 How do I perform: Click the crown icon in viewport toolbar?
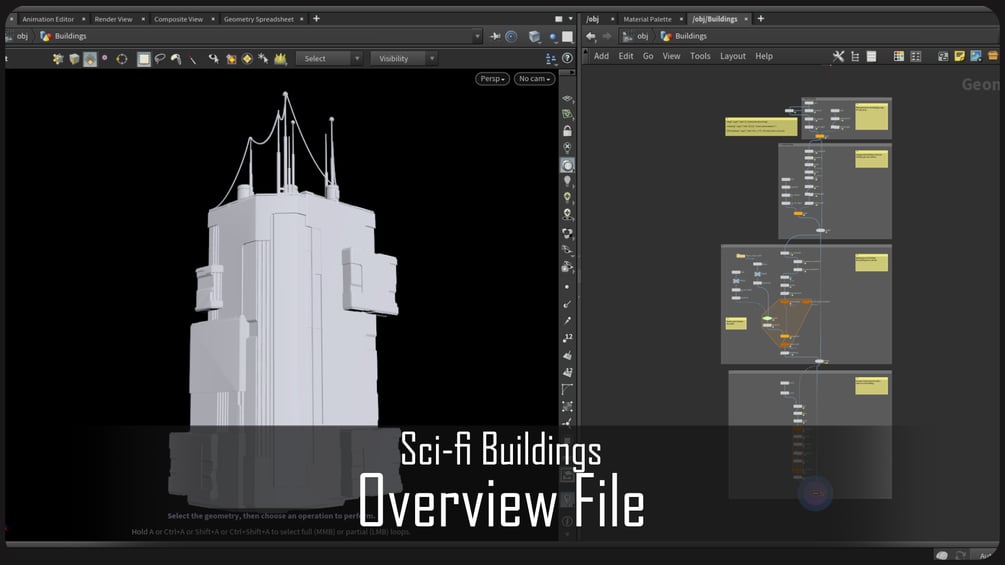(280, 59)
